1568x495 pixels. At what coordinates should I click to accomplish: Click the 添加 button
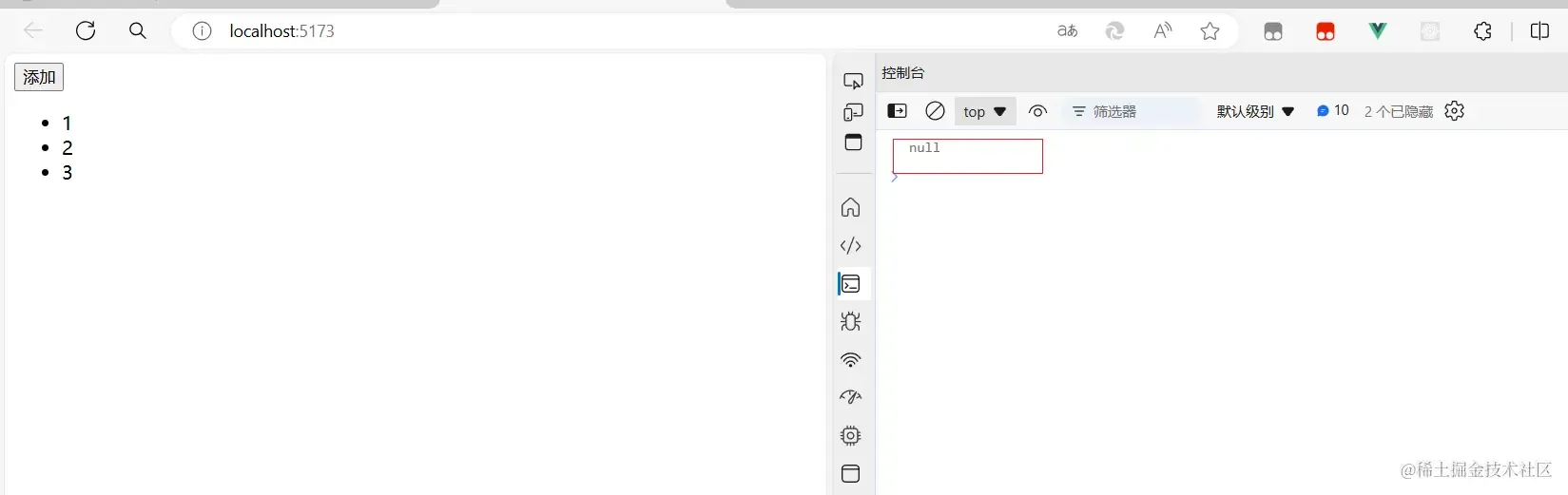click(39, 77)
